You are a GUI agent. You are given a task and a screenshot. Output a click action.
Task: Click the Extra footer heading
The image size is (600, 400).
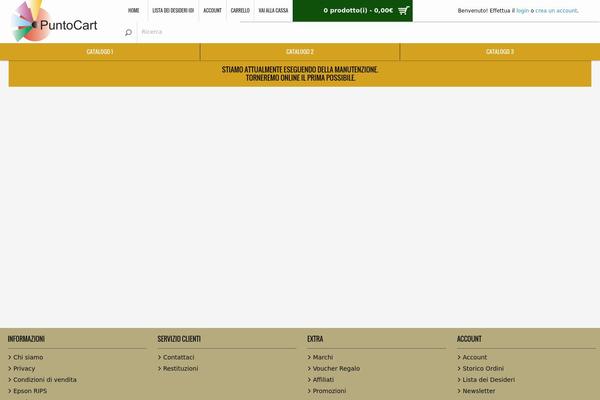[315, 339]
